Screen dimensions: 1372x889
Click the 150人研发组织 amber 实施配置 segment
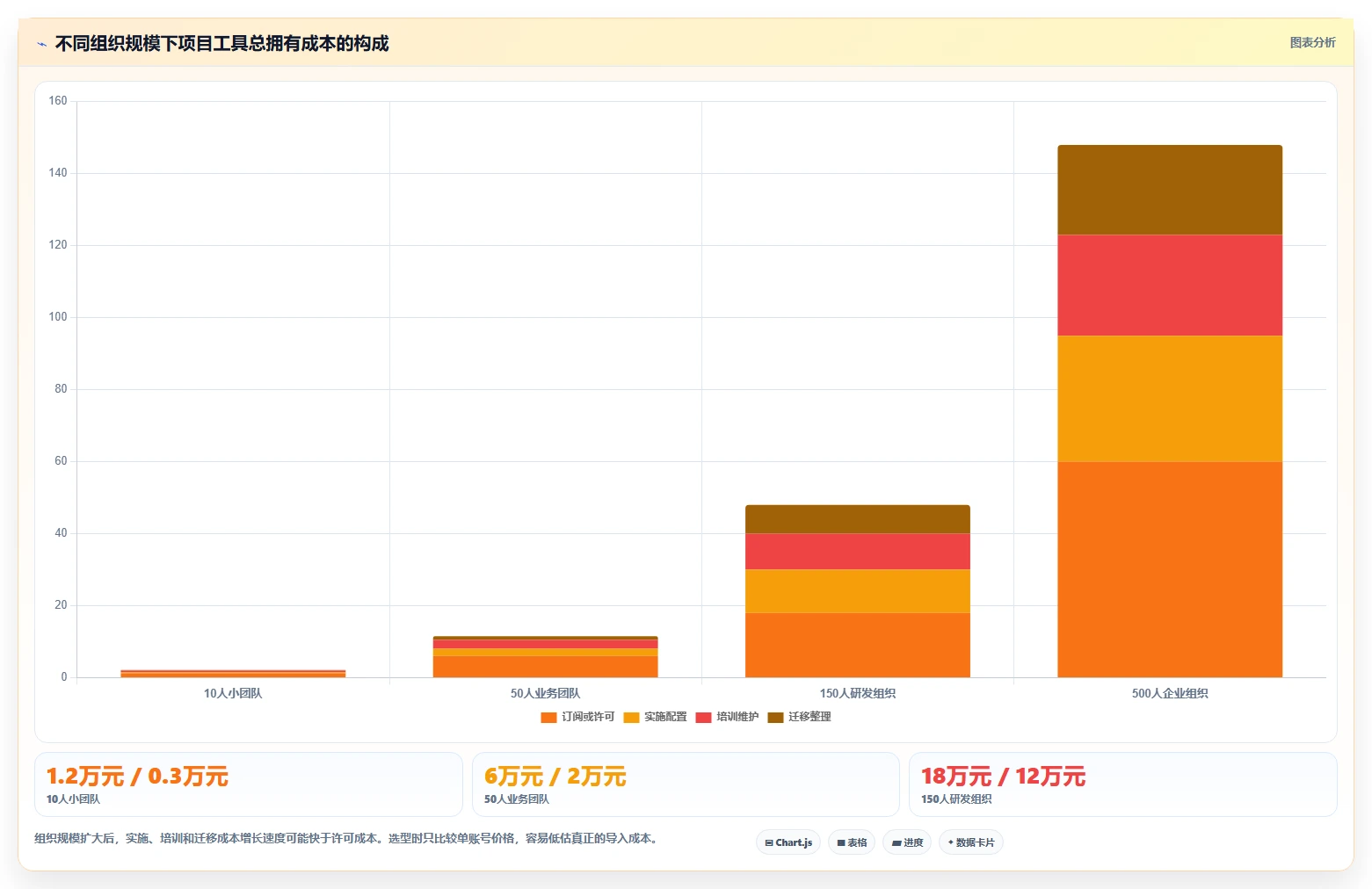point(858,591)
